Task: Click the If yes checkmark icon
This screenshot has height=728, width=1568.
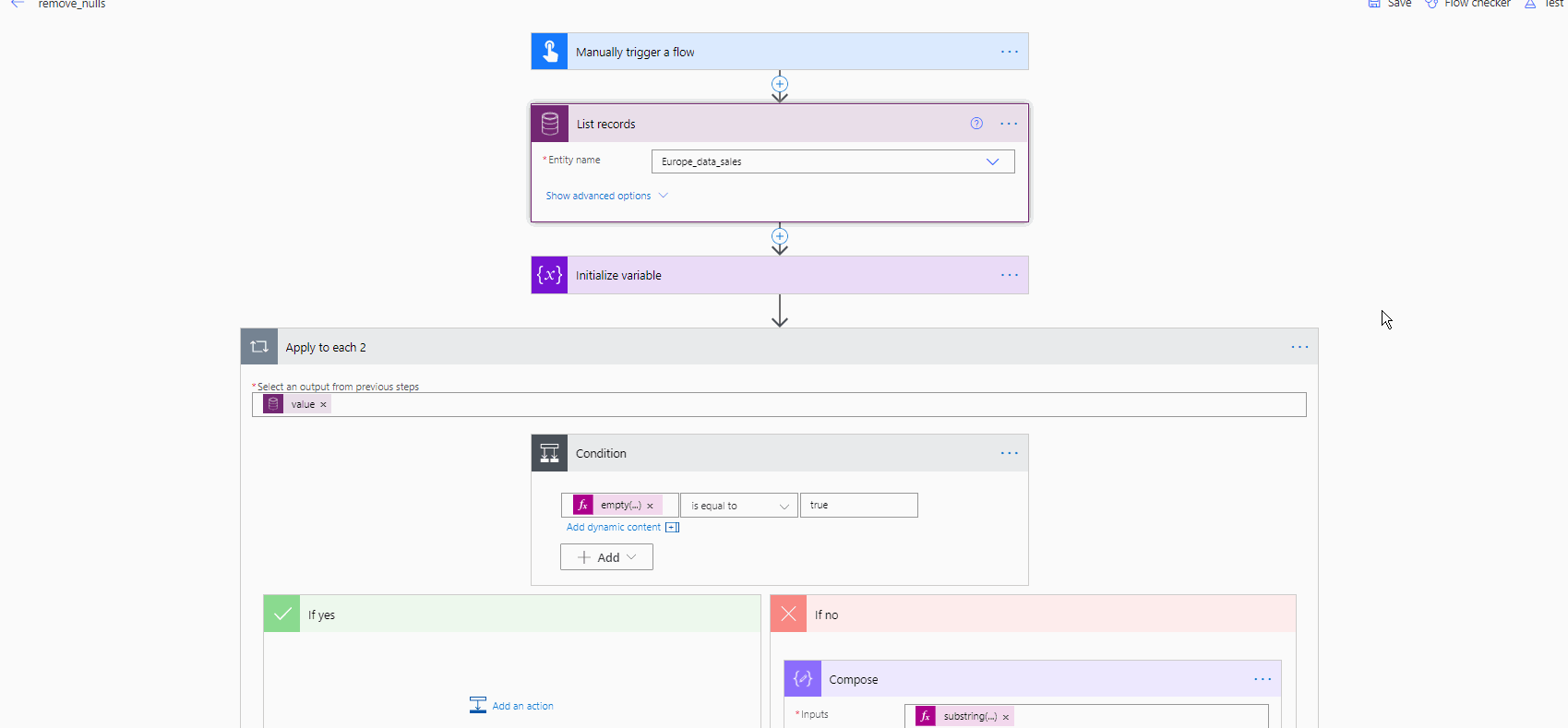Action: 282,614
